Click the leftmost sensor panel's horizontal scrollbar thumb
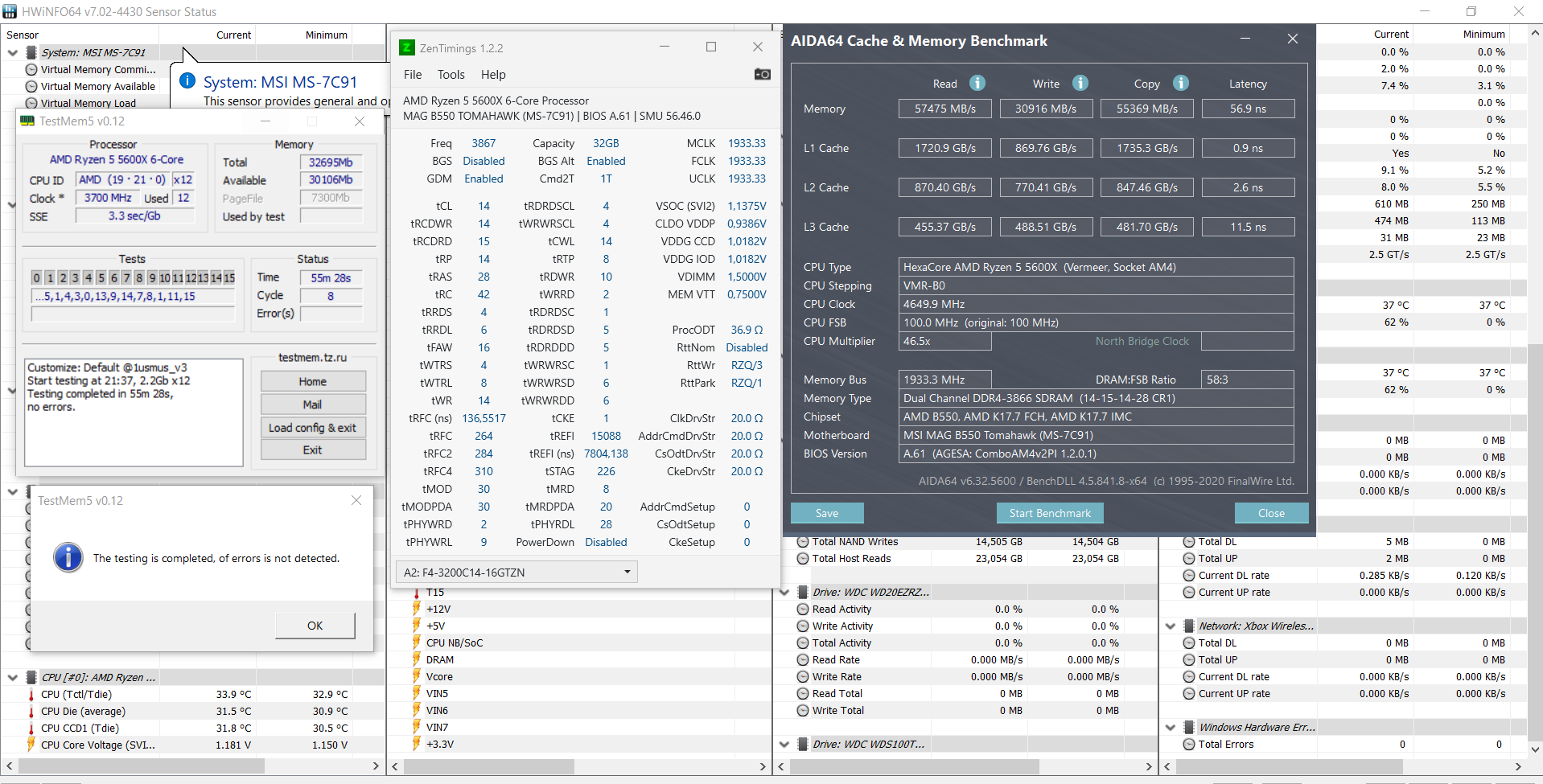 pos(141,766)
